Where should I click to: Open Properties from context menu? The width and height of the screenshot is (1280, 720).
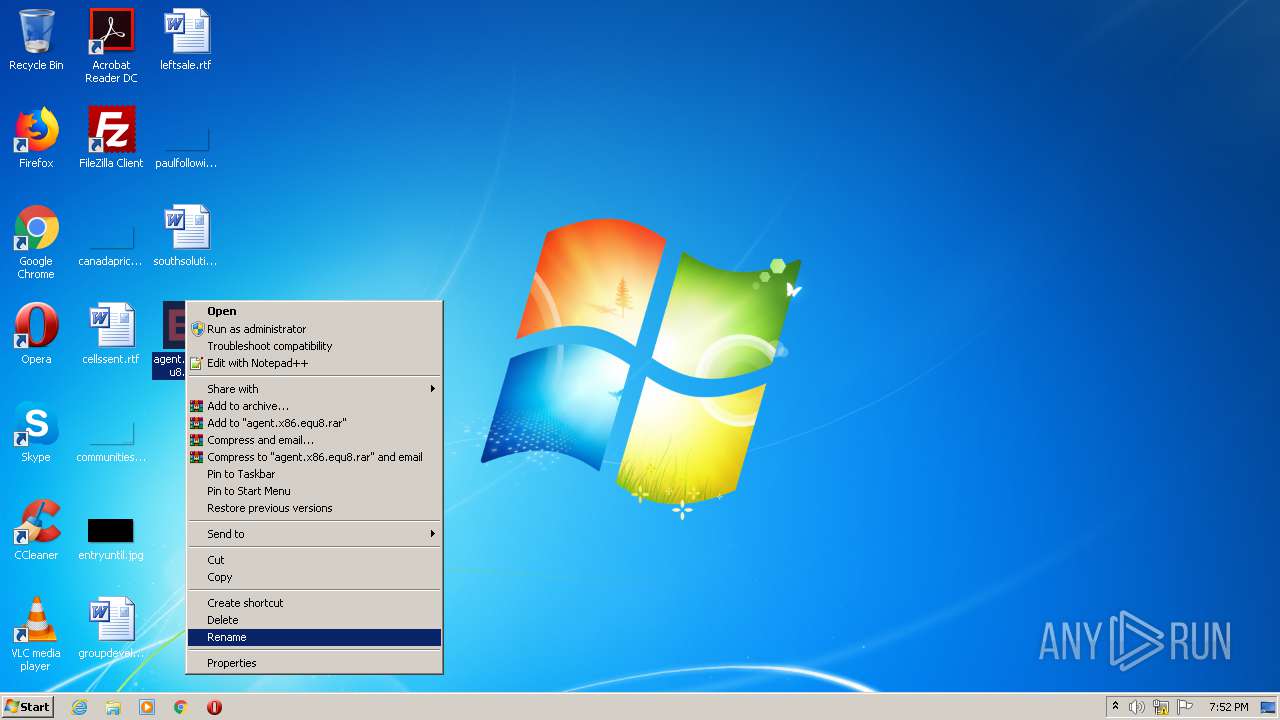coord(314,663)
